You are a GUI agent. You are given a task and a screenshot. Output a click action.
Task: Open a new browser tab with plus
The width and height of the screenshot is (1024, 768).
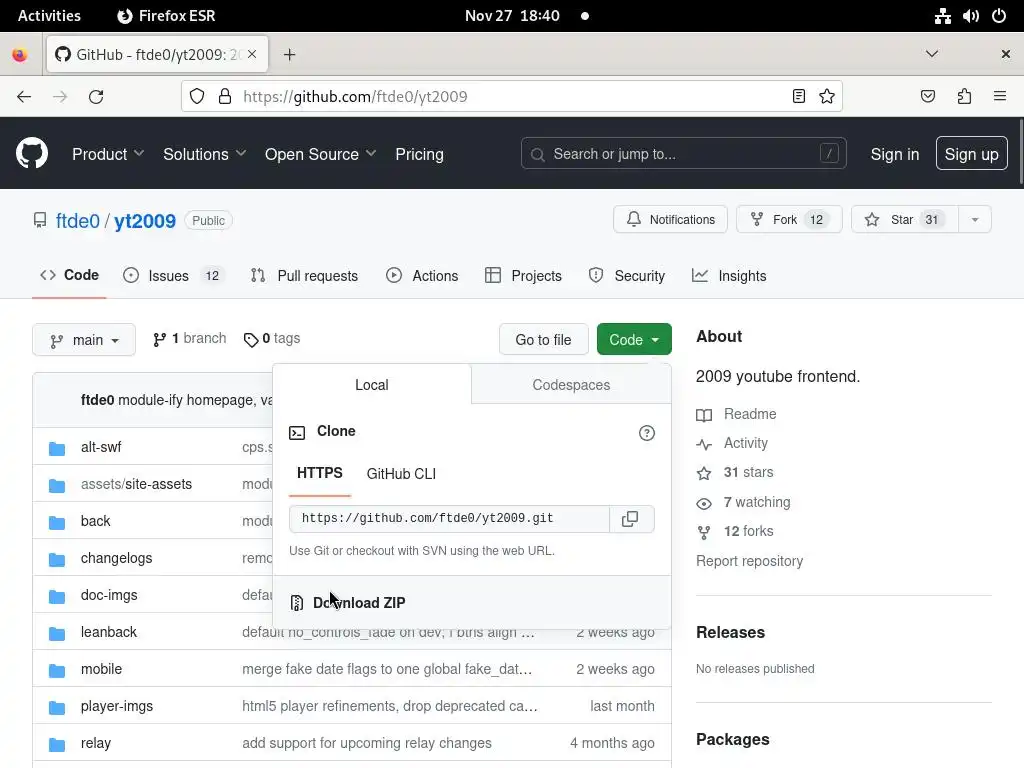coord(289,55)
